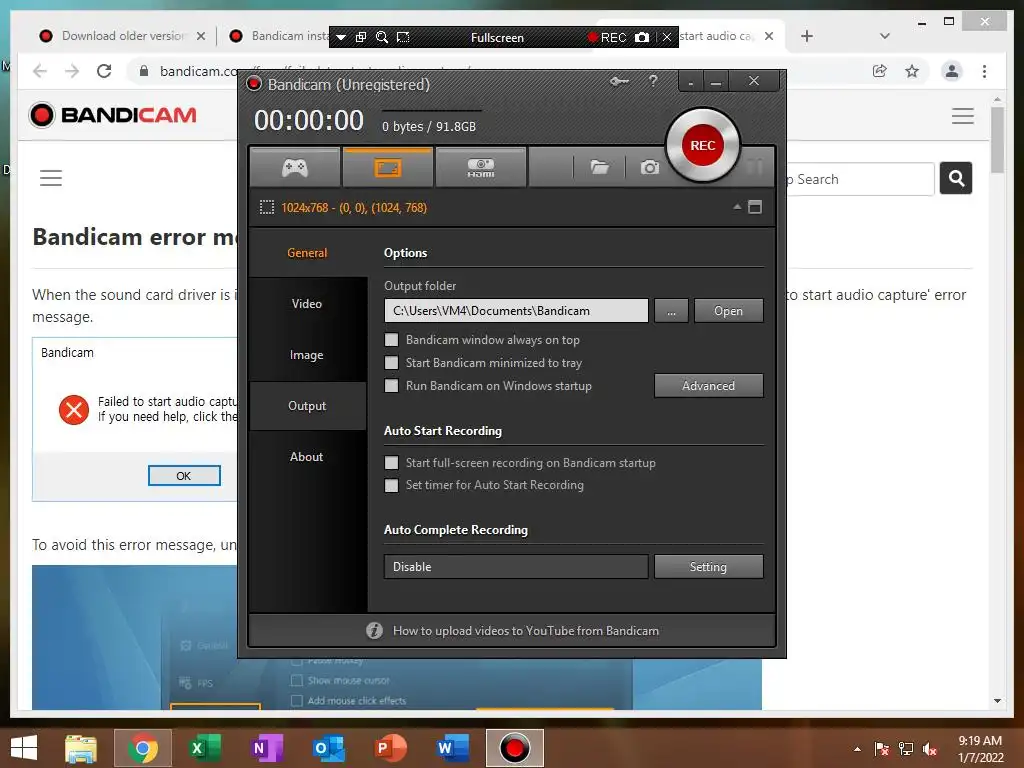Open a new Chrome tab
The width and height of the screenshot is (1024, 768).
(x=807, y=36)
